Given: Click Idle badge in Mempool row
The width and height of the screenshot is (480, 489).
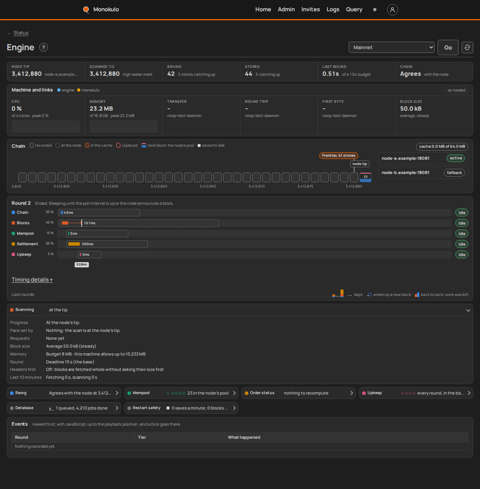Looking at the screenshot, I should 462,234.
